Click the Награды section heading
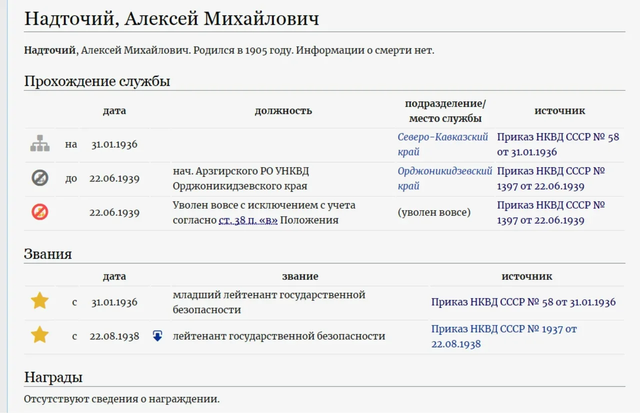The height and width of the screenshot is (413, 640). pos(53,377)
